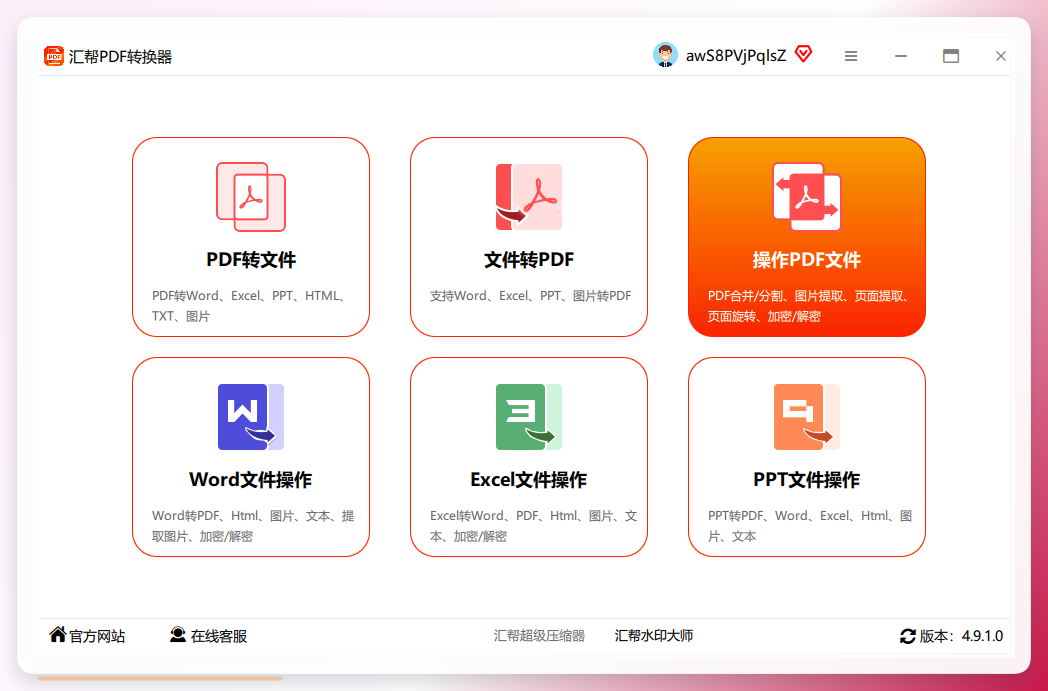
Task: Click the description starting "Excel转Word、PDF"
Action: click(533, 525)
